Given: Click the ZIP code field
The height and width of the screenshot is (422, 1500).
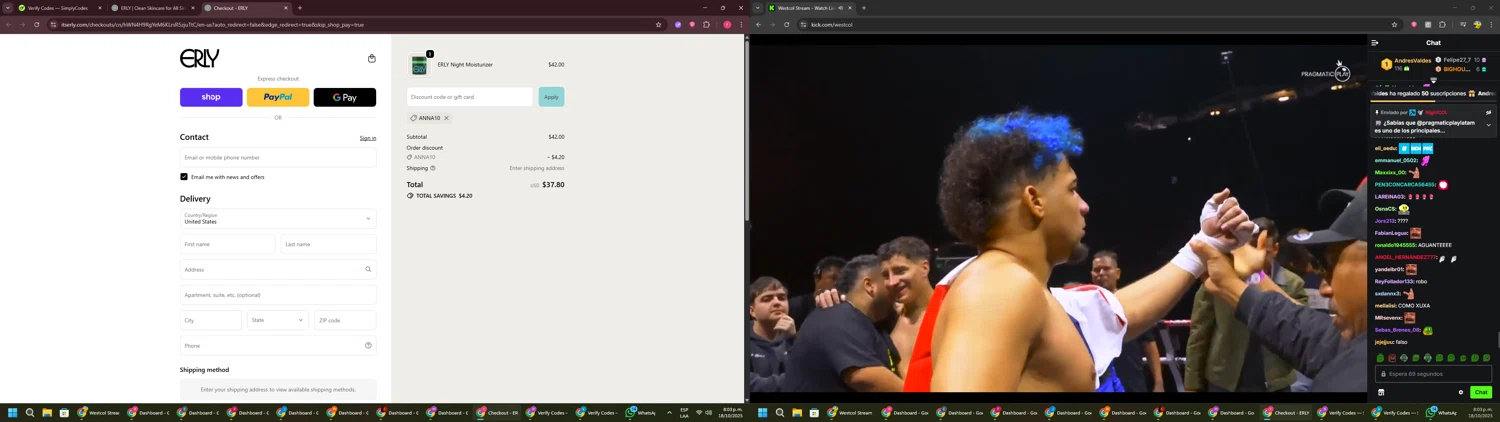Looking at the screenshot, I should pyautogui.click(x=345, y=320).
